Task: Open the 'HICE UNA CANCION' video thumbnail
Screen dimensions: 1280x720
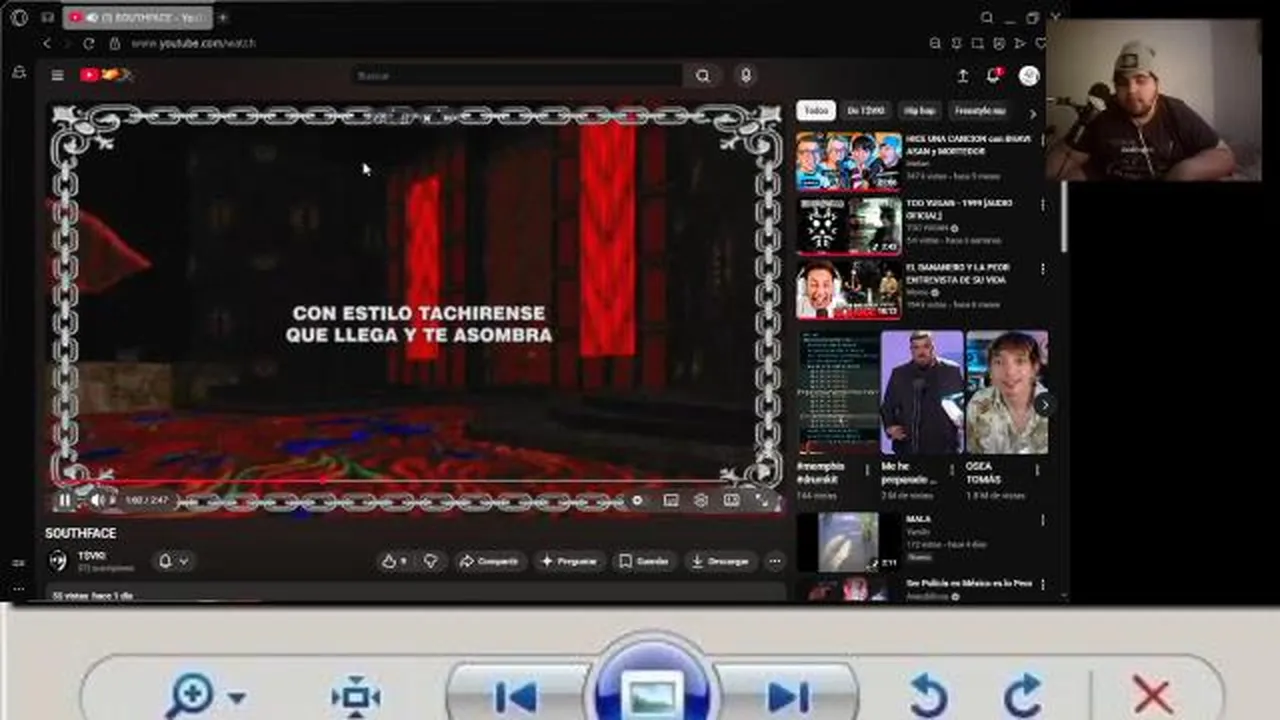Action: (848, 160)
